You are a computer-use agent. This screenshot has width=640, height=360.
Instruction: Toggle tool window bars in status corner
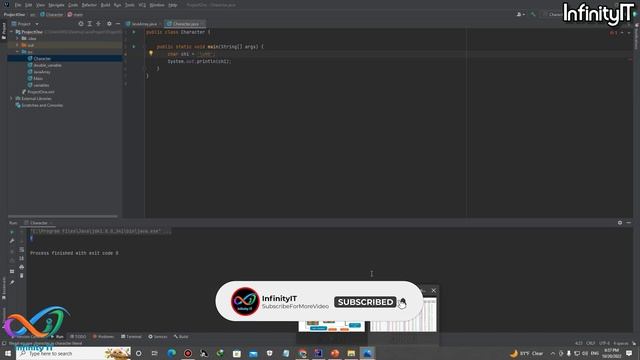(x=4, y=343)
